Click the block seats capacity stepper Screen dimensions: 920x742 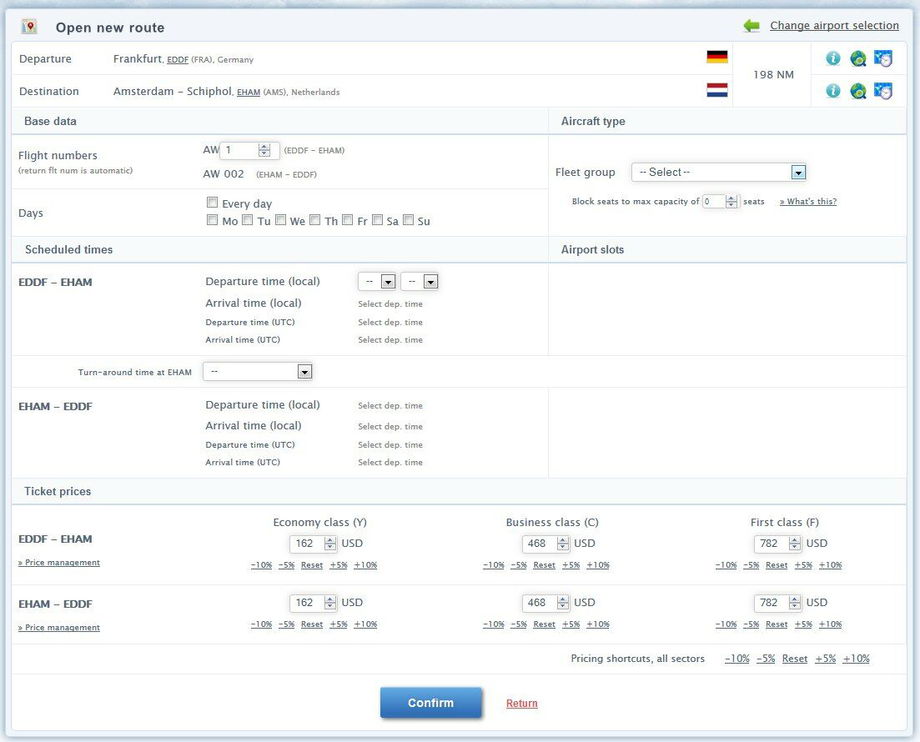click(732, 202)
